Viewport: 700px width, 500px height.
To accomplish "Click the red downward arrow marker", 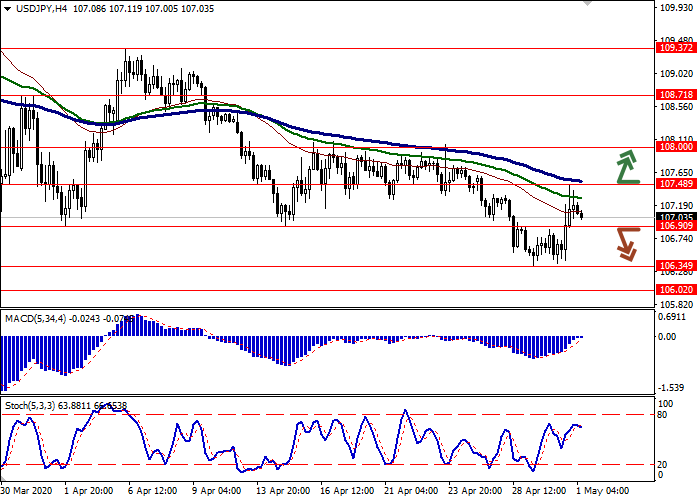I will [626, 244].
